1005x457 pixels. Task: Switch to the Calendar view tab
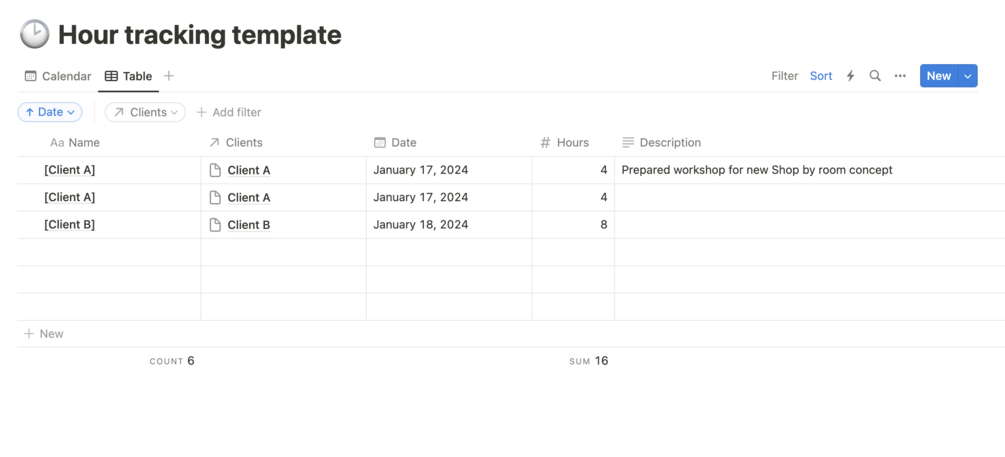[x=58, y=76]
